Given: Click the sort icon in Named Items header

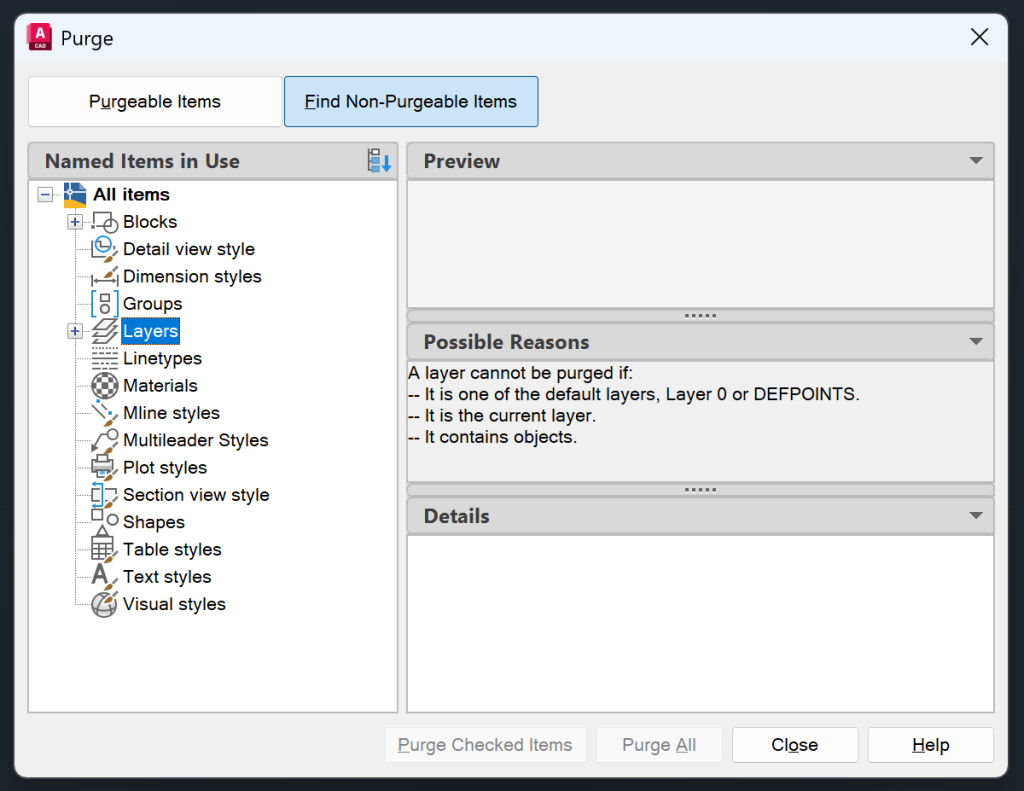Looking at the screenshot, I should (x=378, y=160).
